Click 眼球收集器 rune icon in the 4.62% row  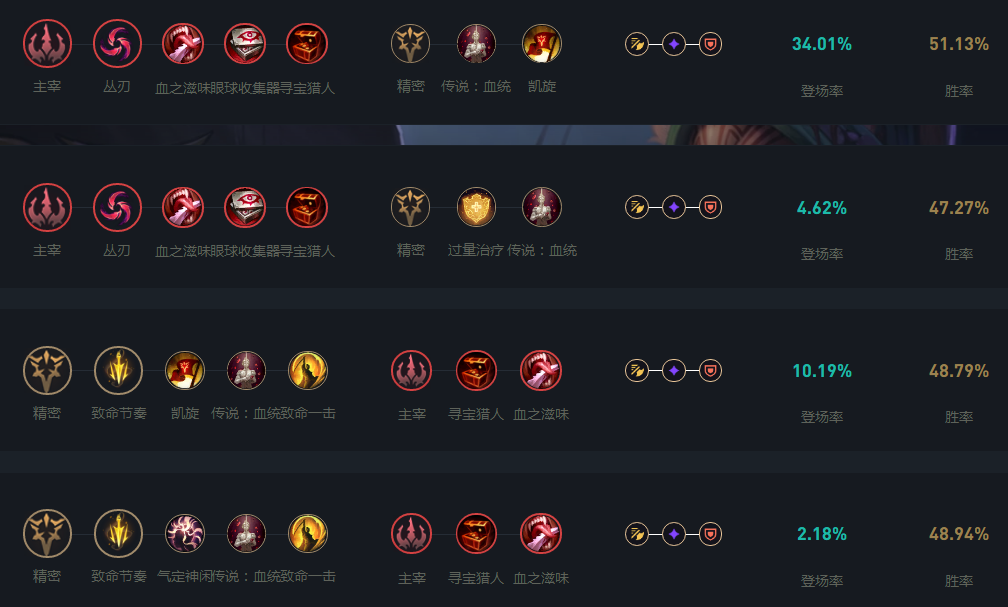click(x=245, y=207)
